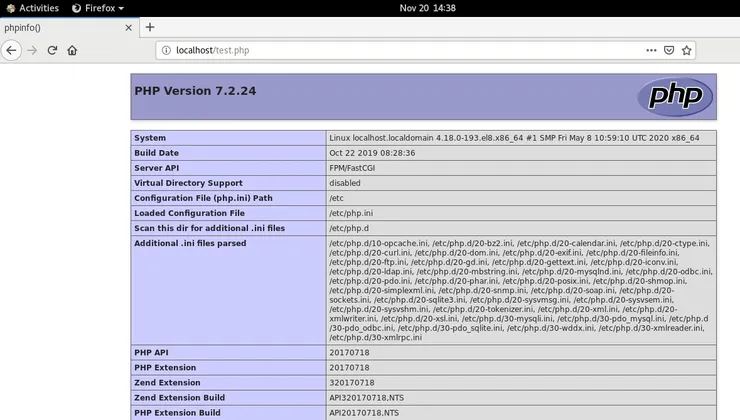This screenshot has width=740, height=420.
Task: Open the Firefox application menu
Action: click(98, 8)
